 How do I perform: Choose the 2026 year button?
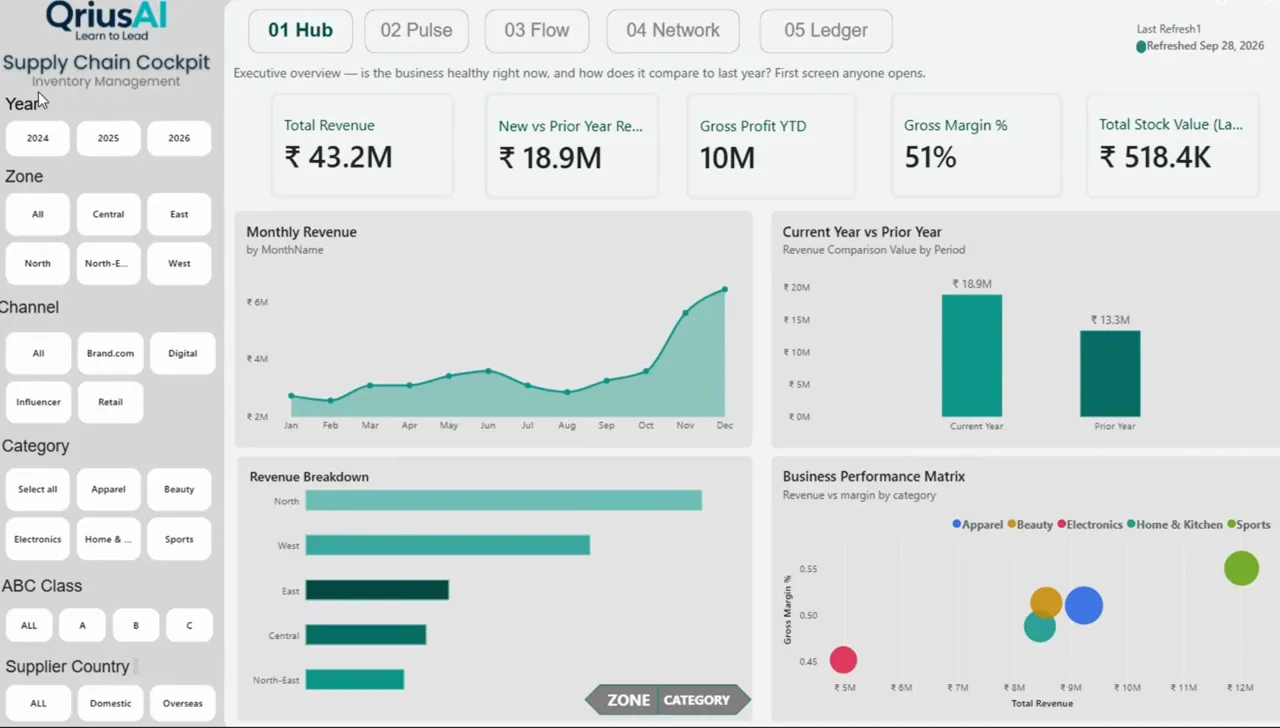(x=179, y=138)
